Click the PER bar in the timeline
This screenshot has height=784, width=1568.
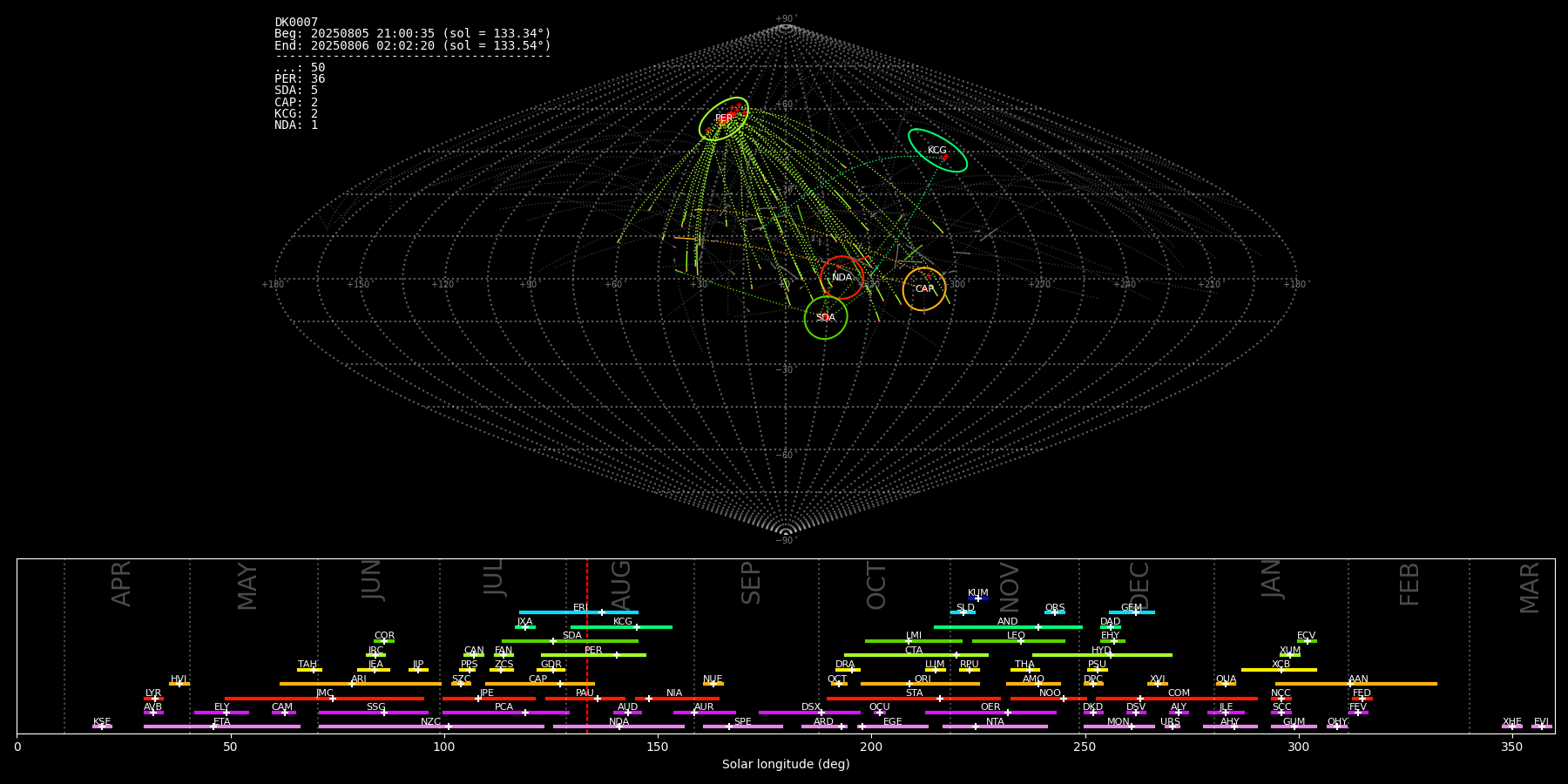(x=593, y=655)
